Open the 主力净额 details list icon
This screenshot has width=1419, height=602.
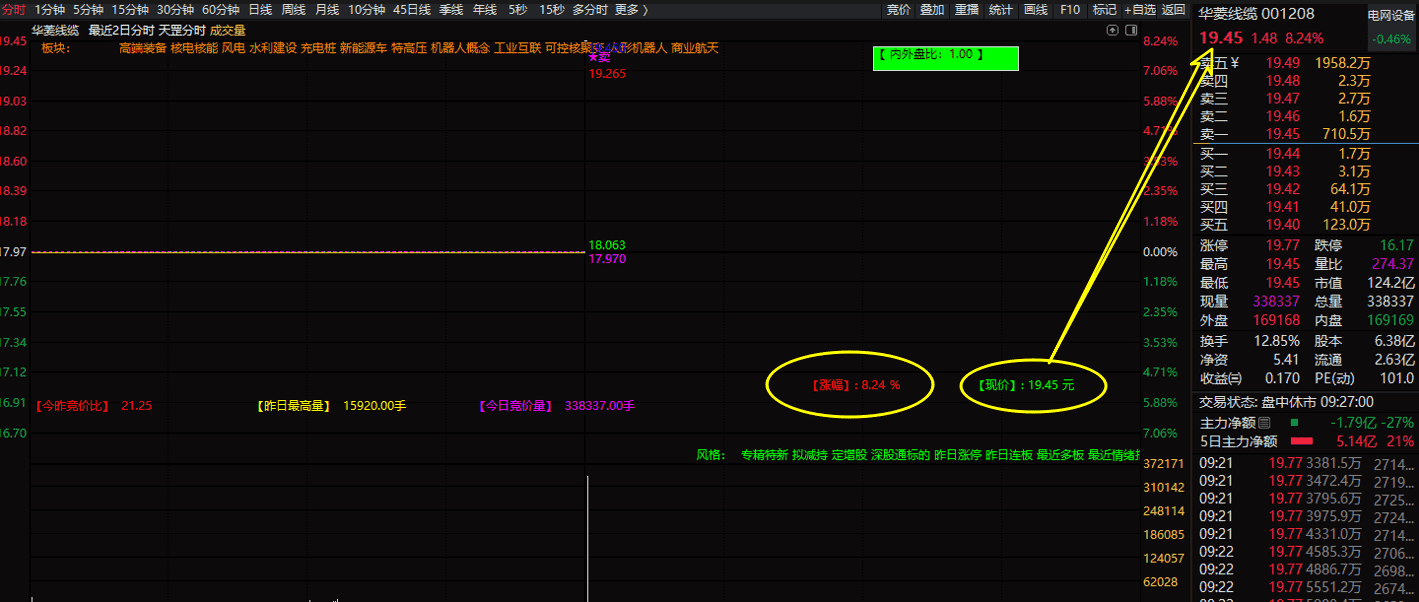(1264, 423)
